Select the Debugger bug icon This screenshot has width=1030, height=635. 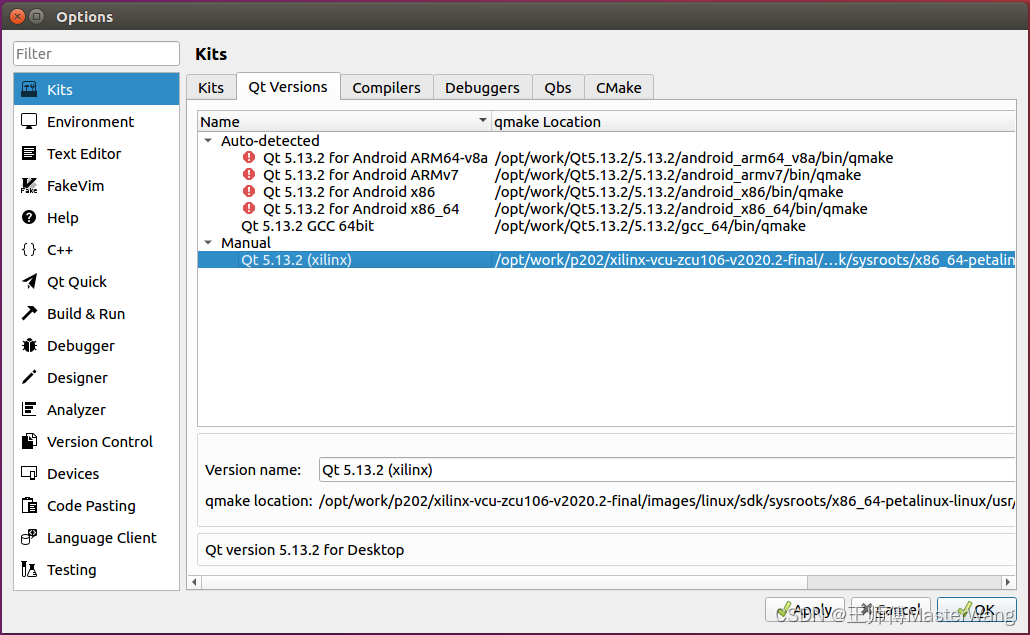(29, 345)
